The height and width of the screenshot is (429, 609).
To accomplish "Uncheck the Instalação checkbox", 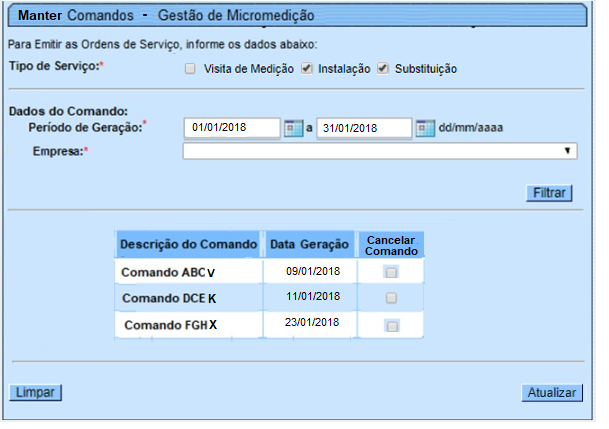I will click(307, 69).
